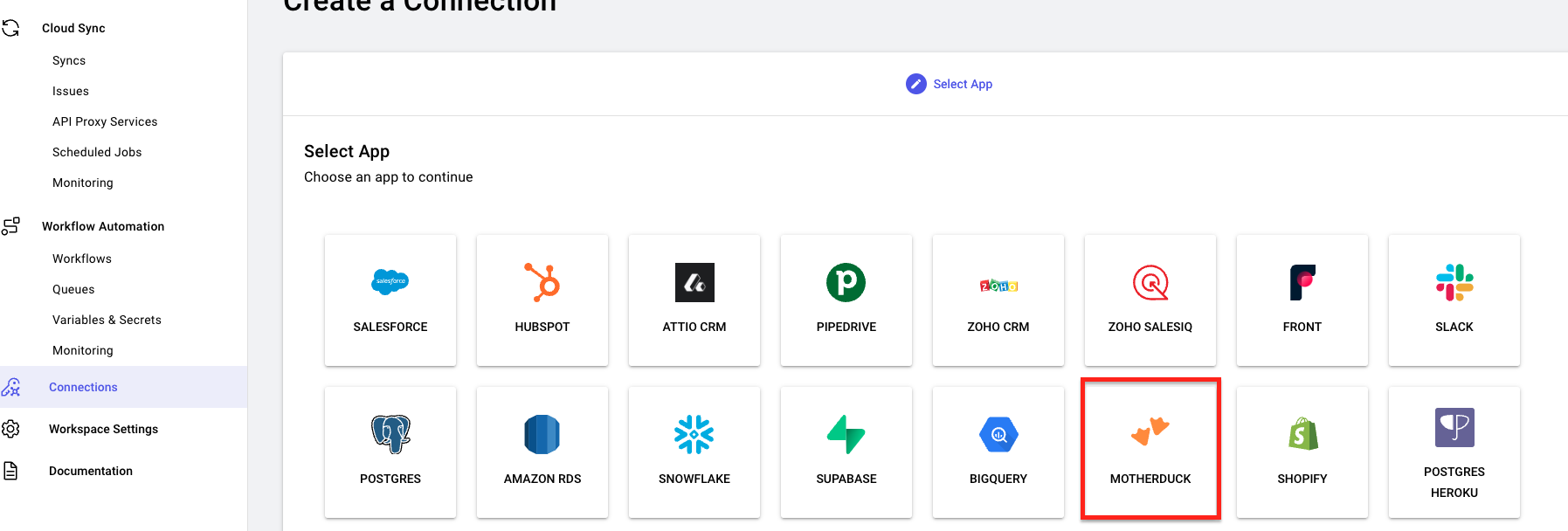Click the highlighted MotherDuck app tile
Viewport: 1568px width, 531px height.
coord(1150,450)
